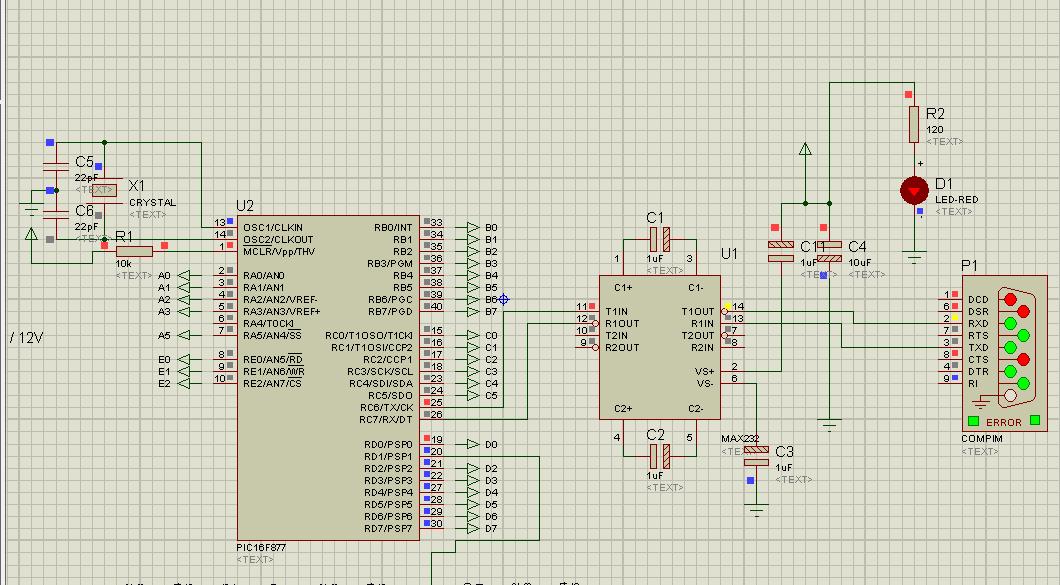Select the A0 input terminal arrow

184,275
